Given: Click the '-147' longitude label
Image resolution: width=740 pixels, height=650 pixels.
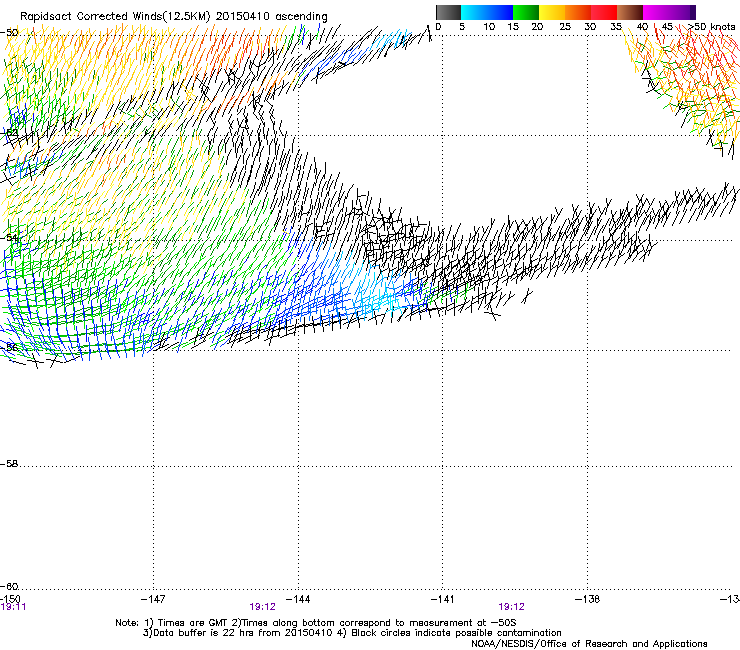Looking at the screenshot, I should tap(153, 599).
